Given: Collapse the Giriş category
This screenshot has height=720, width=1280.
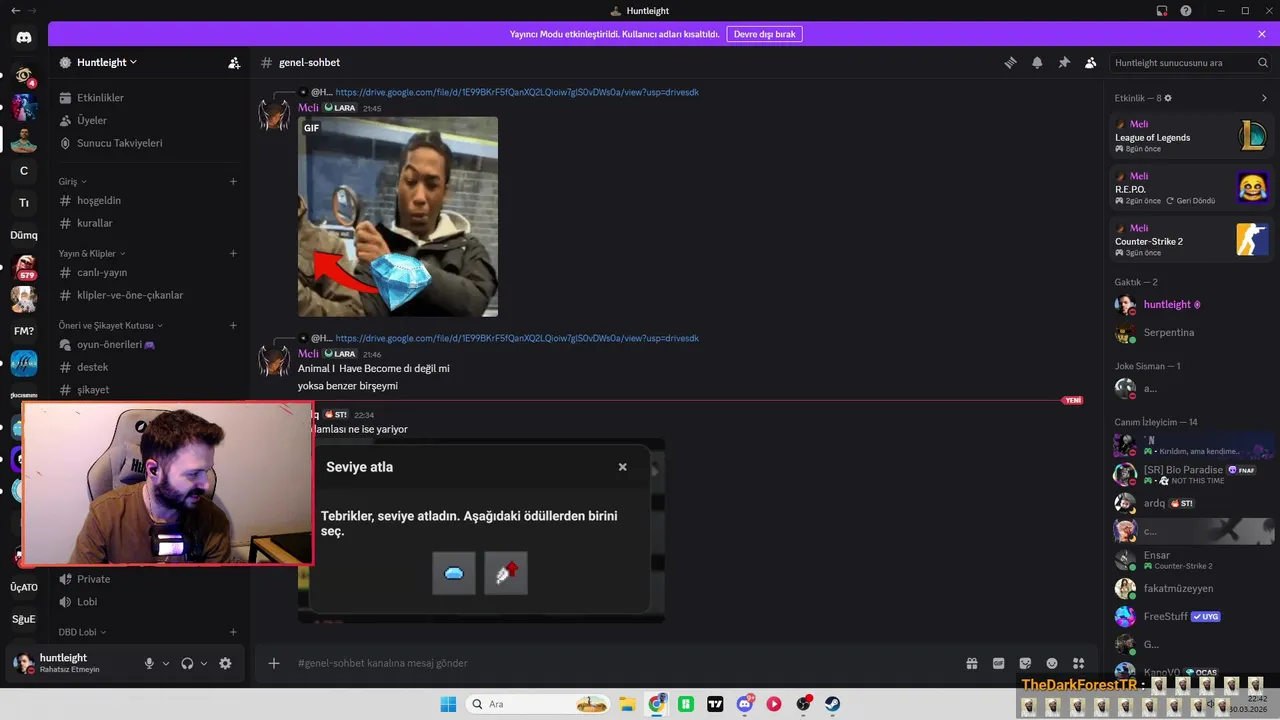Looking at the screenshot, I should pyautogui.click(x=73, y=181).
